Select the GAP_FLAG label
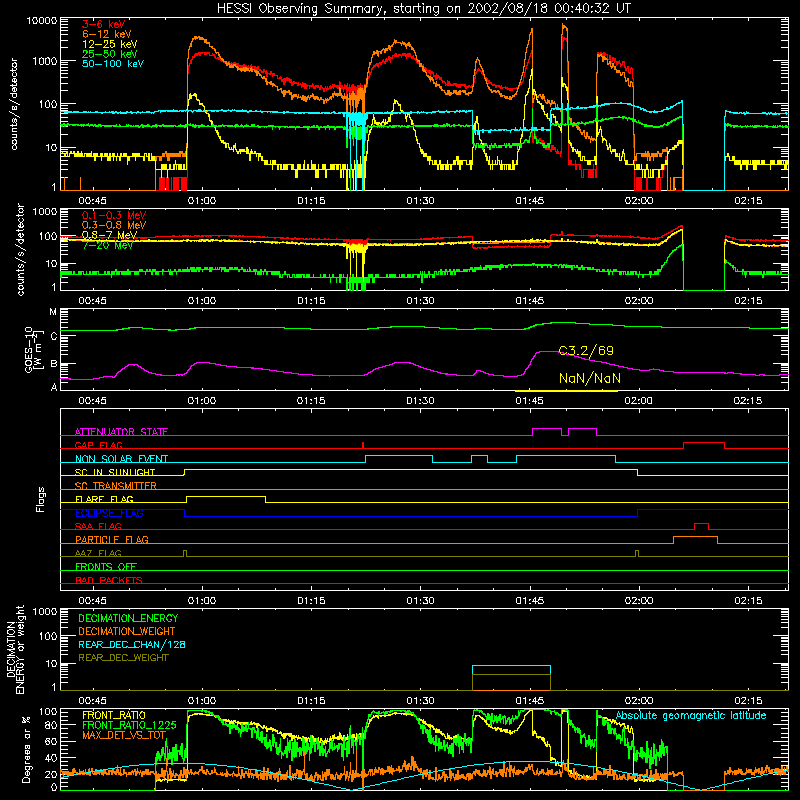Screen dimensions: 800x800 [99, 445]
